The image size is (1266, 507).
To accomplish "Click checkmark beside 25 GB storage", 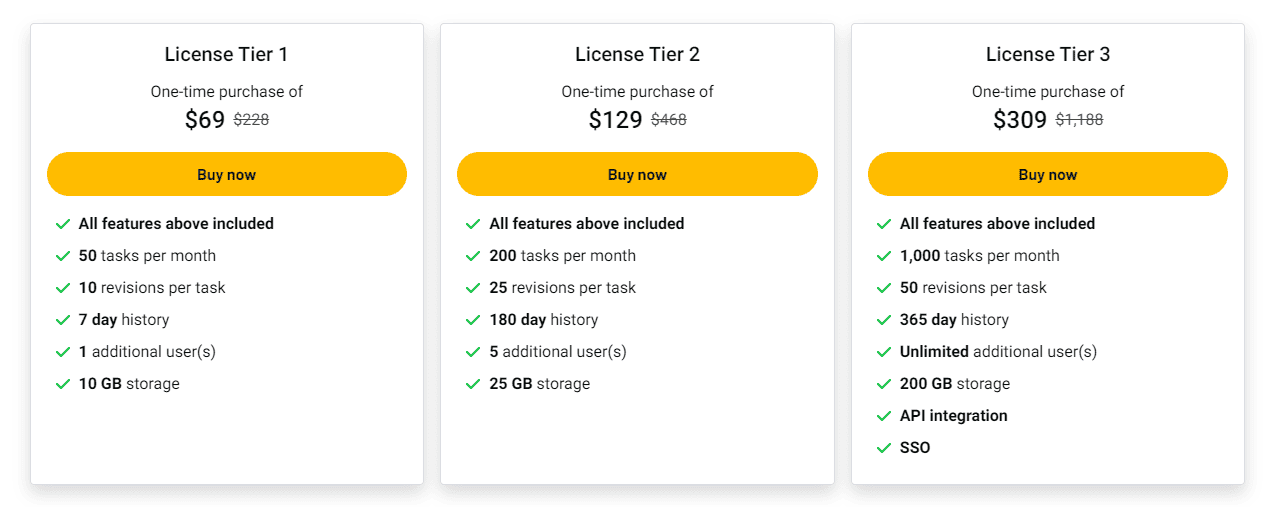I will tap(473, 384).
